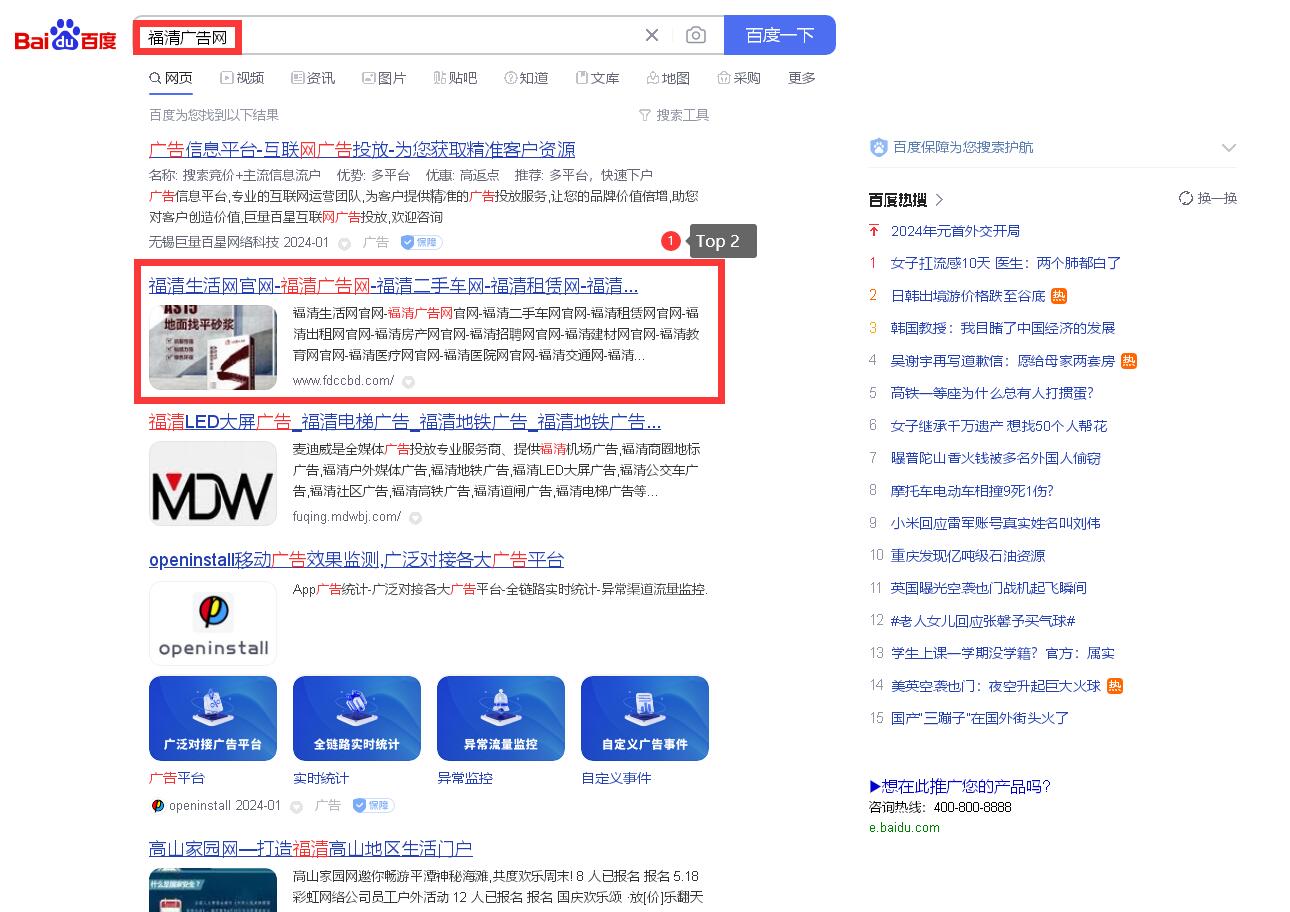This screenshot has width=1290, height=912.
Task: Expand arrow beside openinstall 2024-01
Action: point(297,806)
